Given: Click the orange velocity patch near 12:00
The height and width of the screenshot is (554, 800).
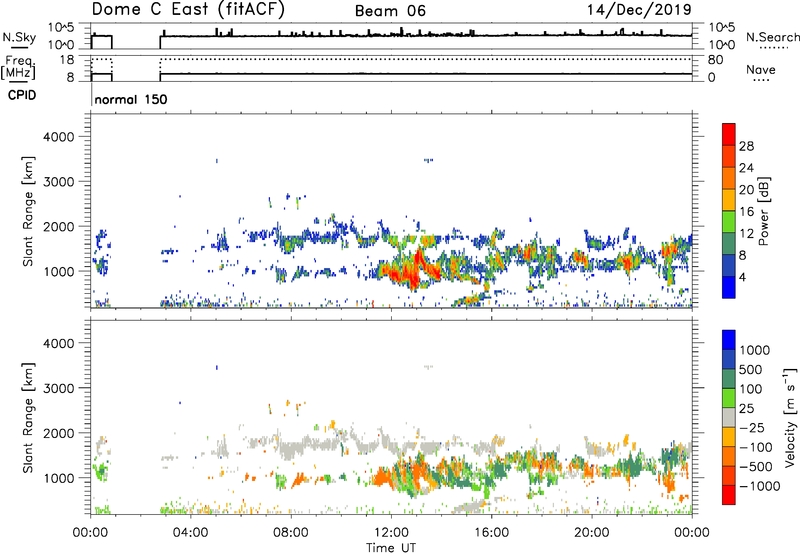Looking at the screenshot, I should click(x=384, y=479).
